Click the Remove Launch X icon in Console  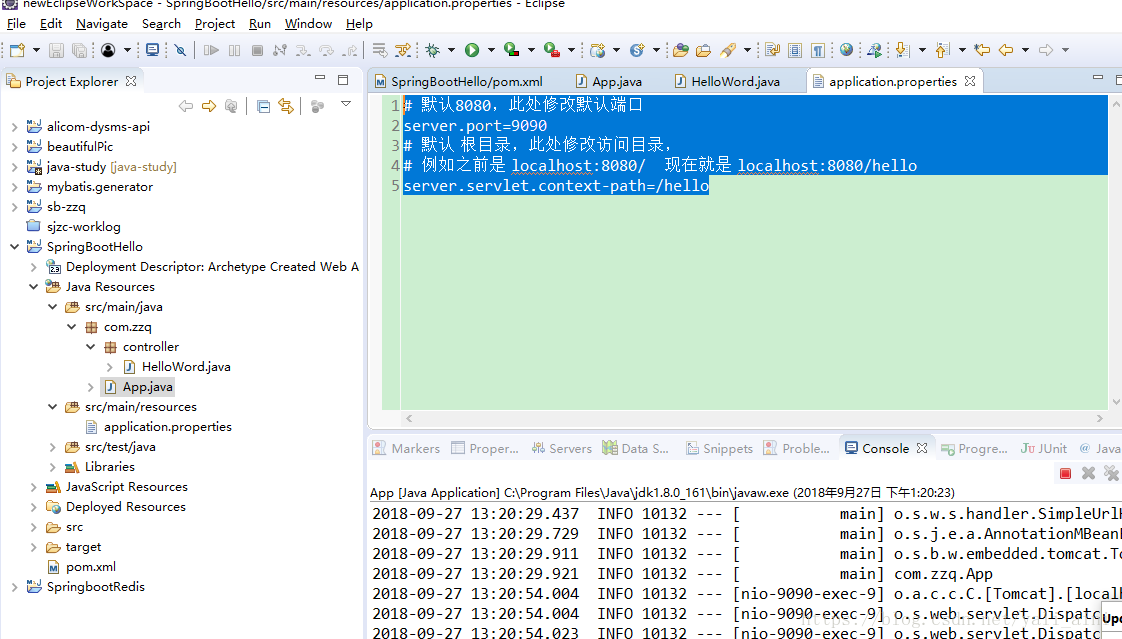[x=1088, y=473]
